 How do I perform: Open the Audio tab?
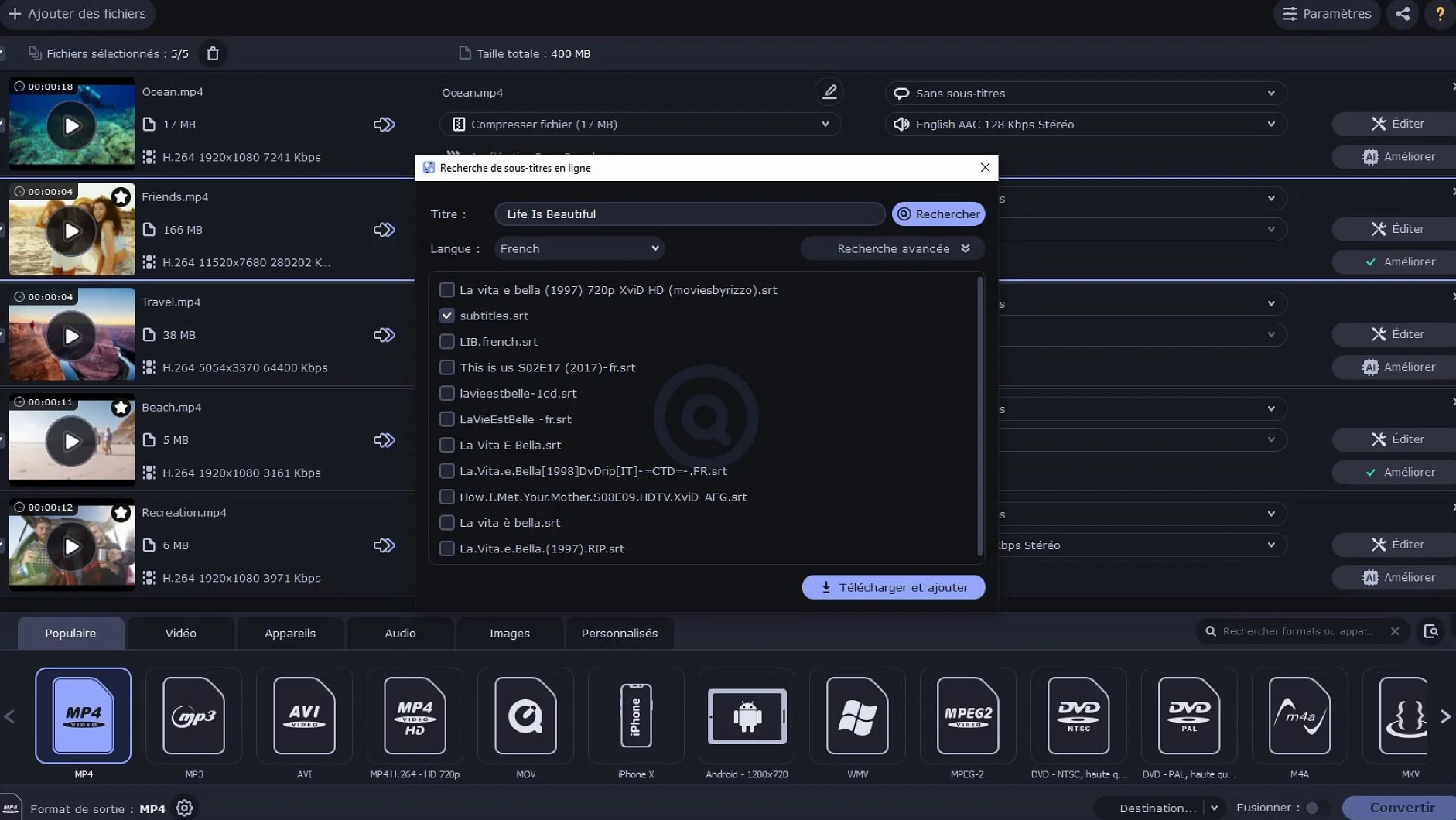pos(400,633)
